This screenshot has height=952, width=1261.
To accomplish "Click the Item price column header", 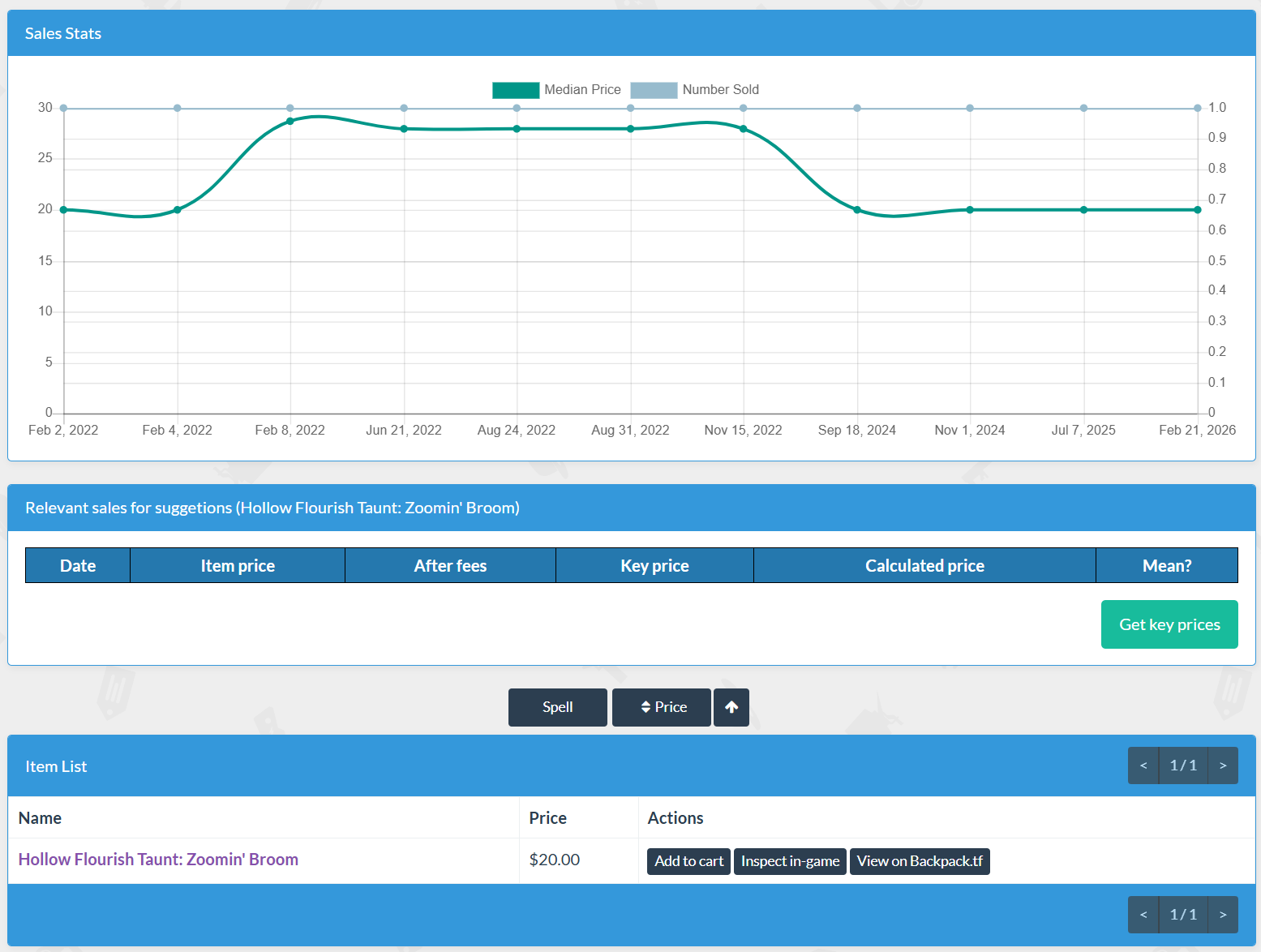I will point(238,565).
